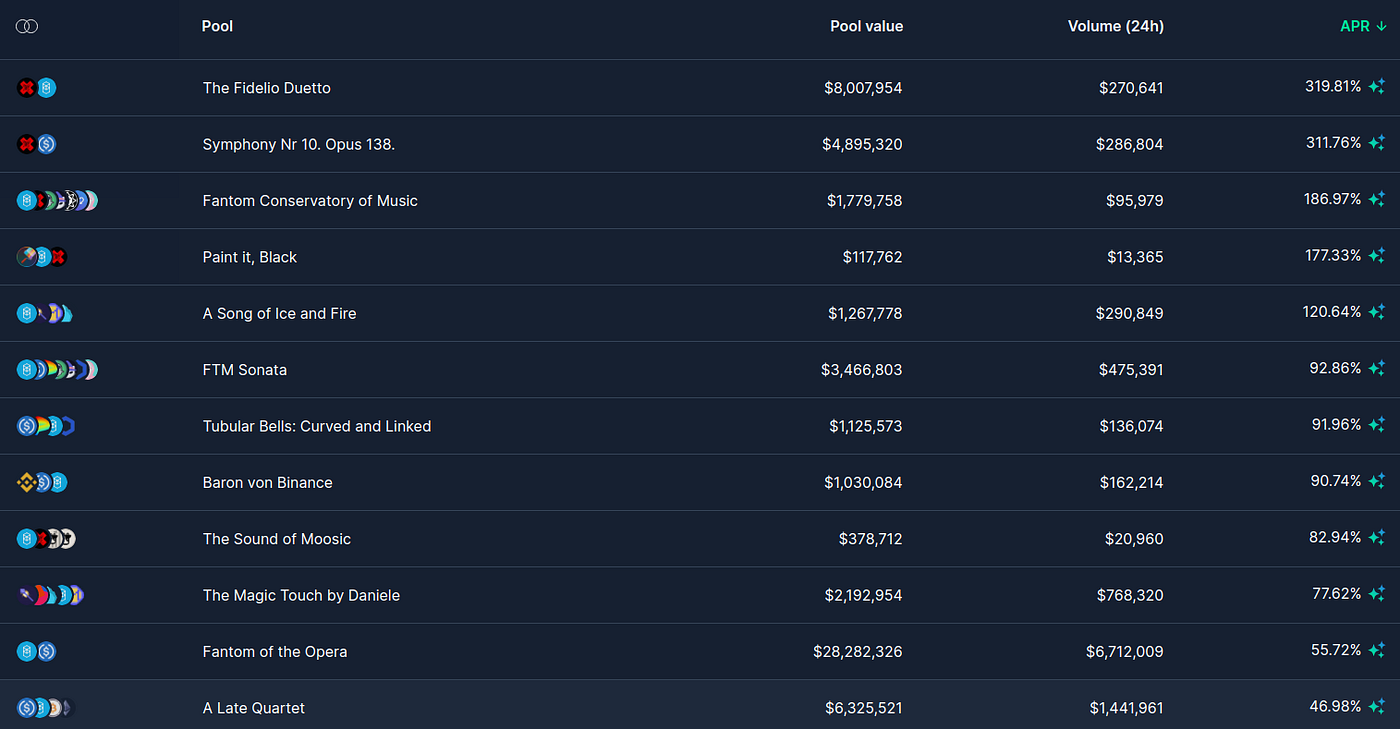Screen dimensions: 1400x729
Task: Open A Late Quartet pool
Action: [253, 708]
